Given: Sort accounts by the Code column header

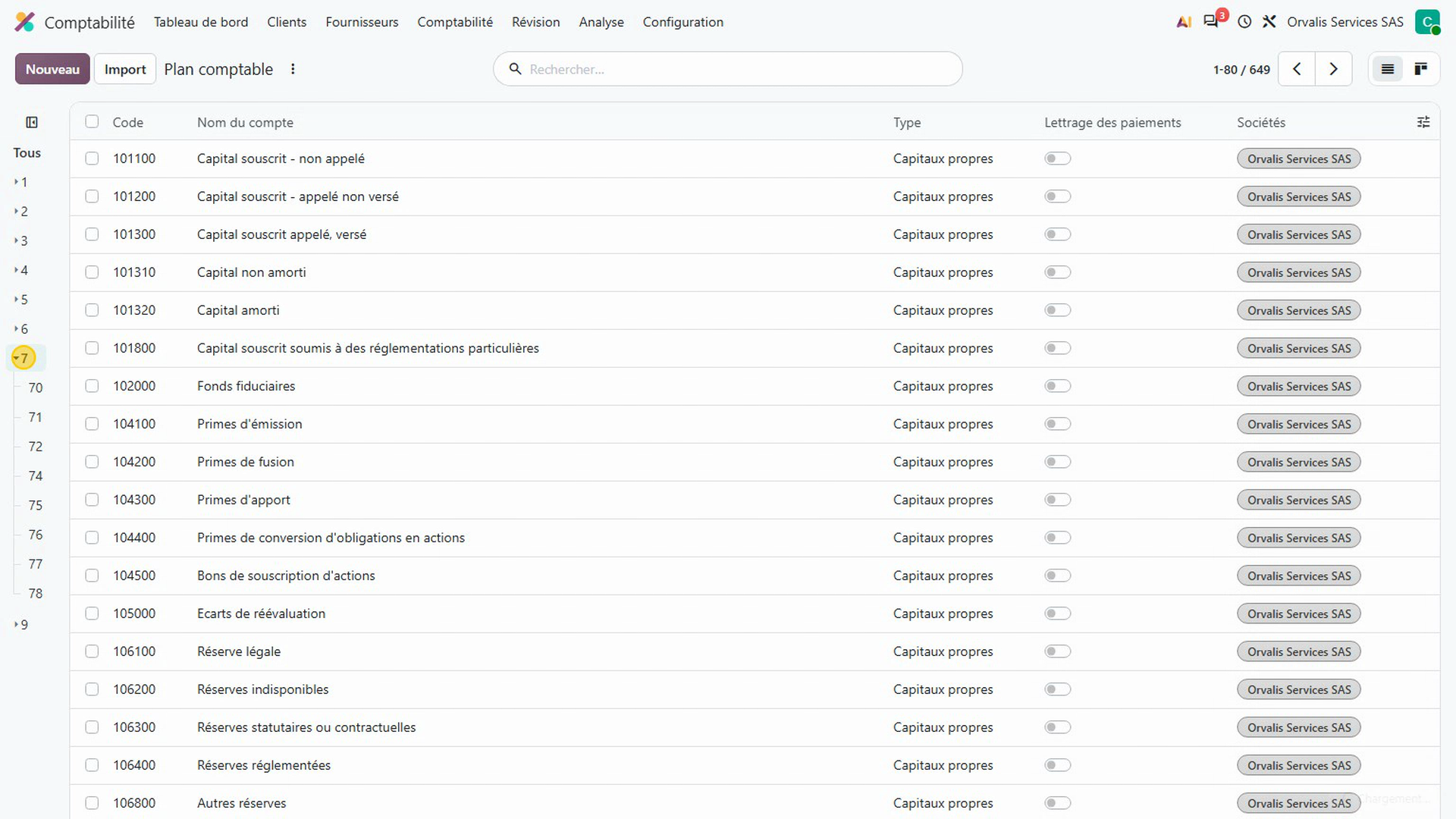Looking at the screenshot, I should [x=128, y=122].
